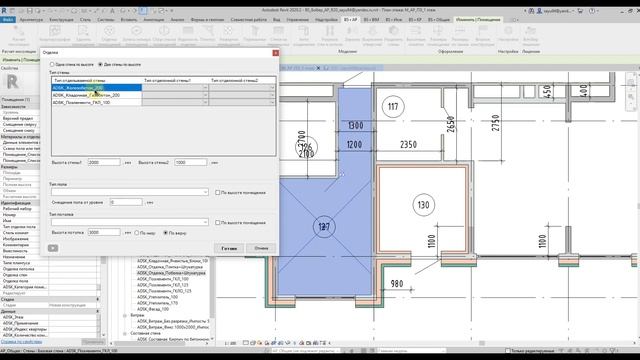The height and width of the screenshot is (360, 640).
Task: Click the Revit application logo icon
Action: pyautogui.click(x=4, y=11)
